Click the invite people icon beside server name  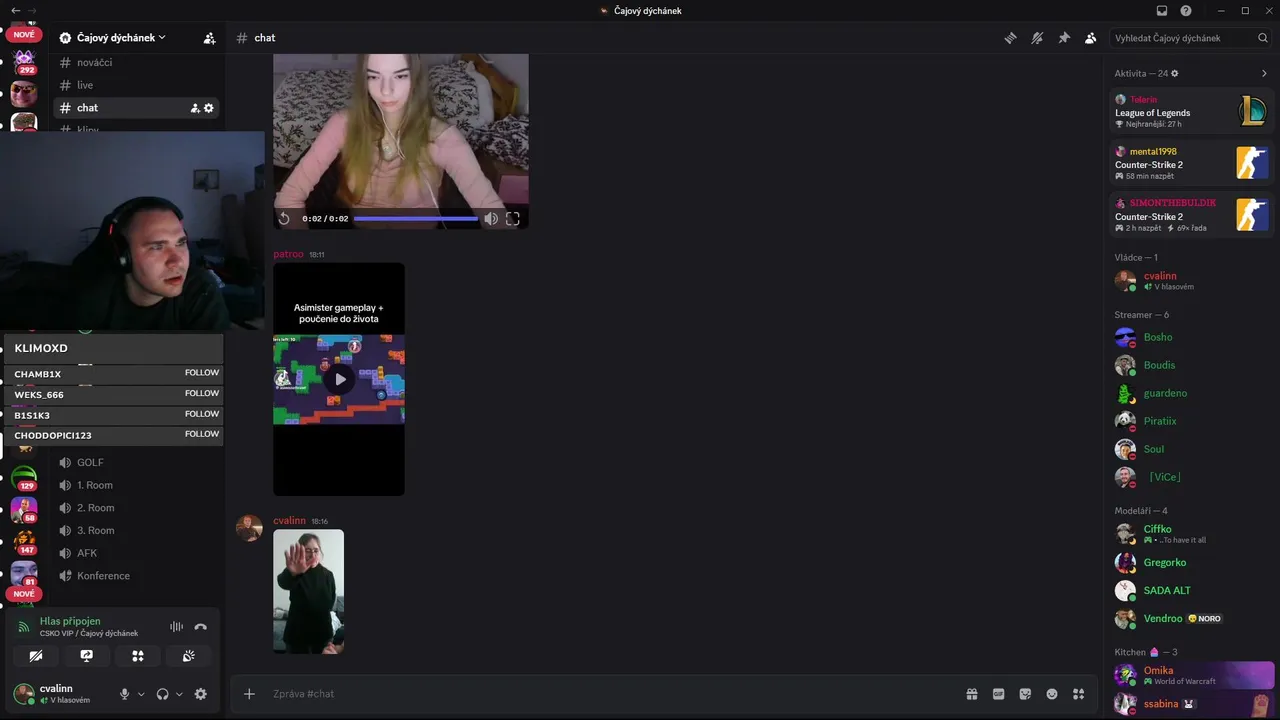(x=209, y=38)
